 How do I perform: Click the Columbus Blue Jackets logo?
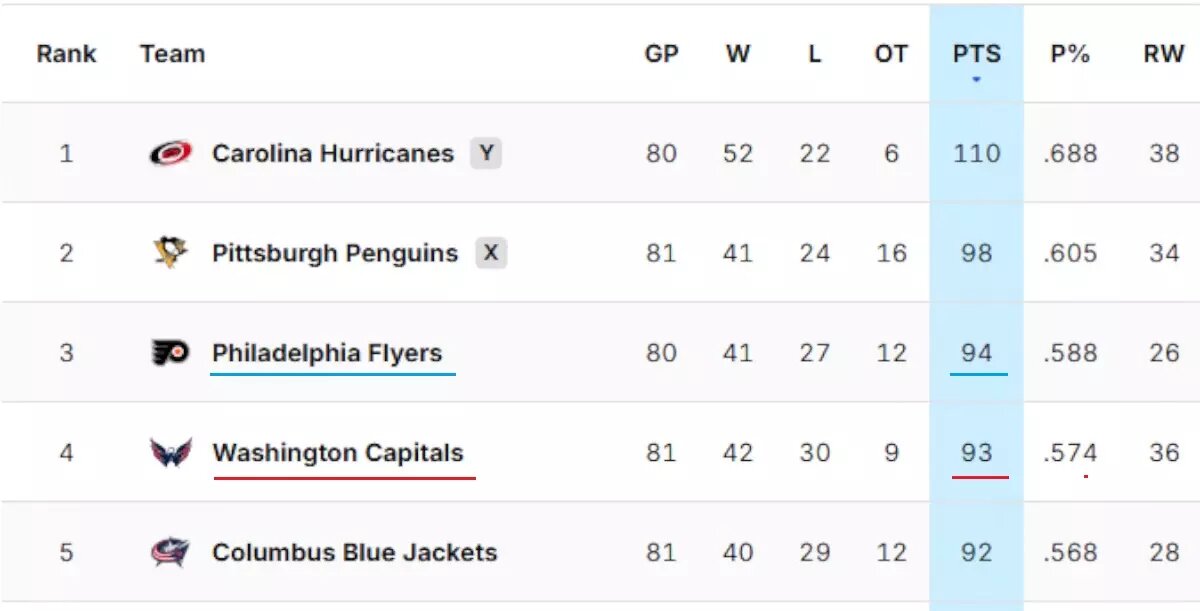tap(170, 551)
